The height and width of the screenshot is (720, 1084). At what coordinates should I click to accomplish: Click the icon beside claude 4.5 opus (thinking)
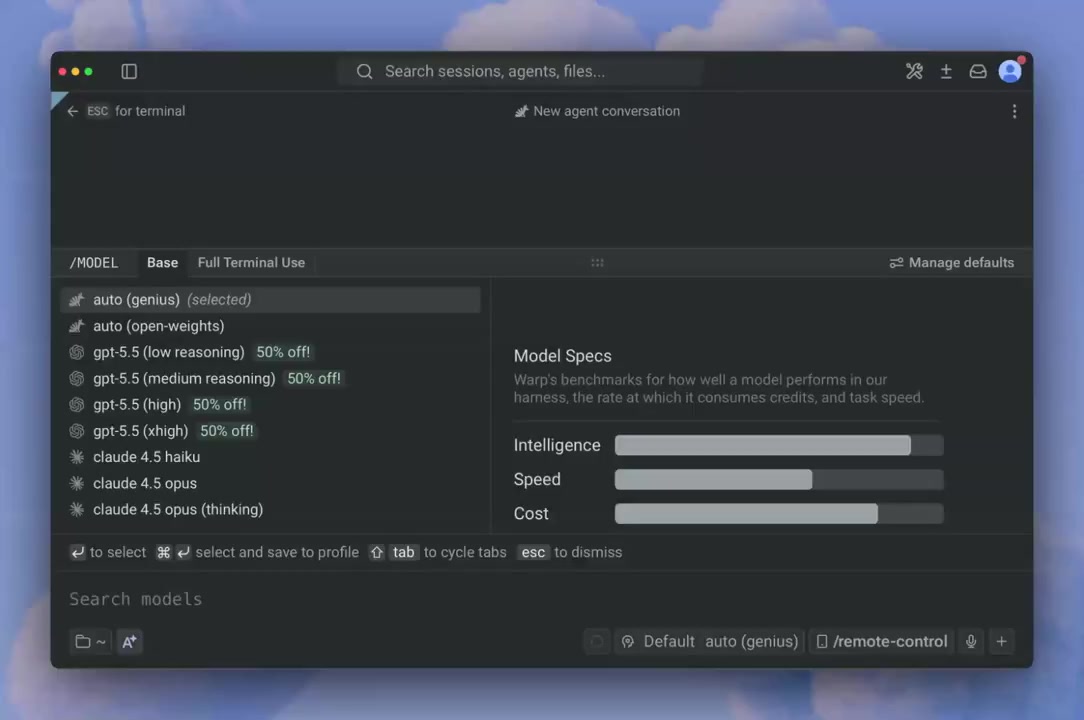[77, 510]
